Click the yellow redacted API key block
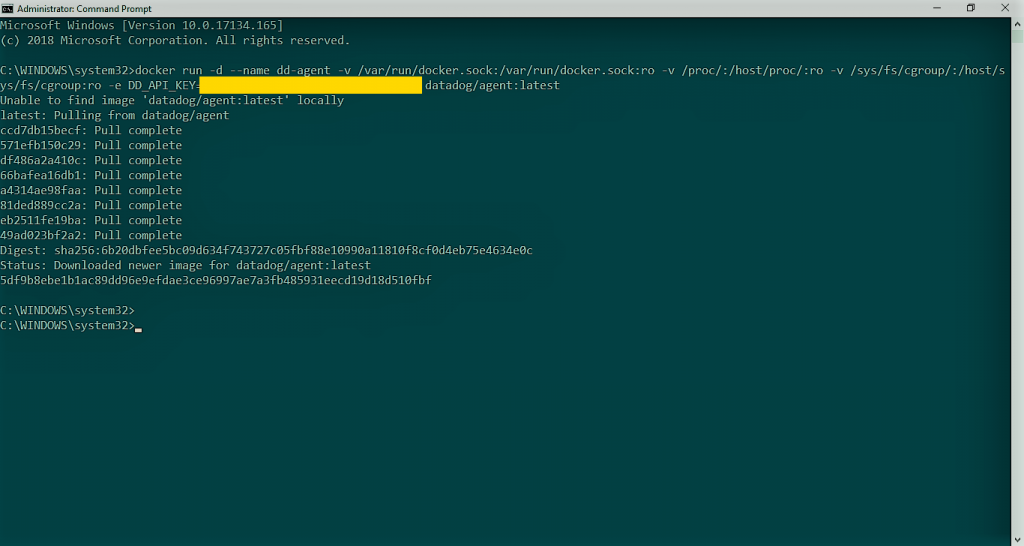1024x546 pixels. pyautogui.click(x=310, y=85)
